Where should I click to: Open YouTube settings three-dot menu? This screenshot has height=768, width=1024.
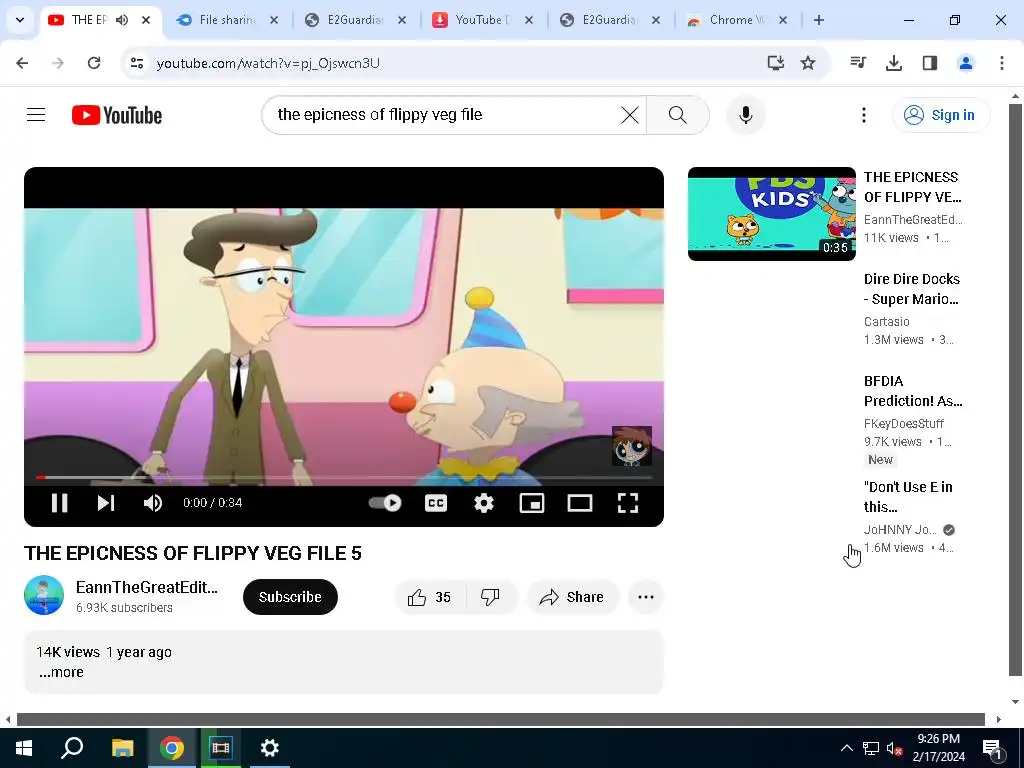click(863, 115)
